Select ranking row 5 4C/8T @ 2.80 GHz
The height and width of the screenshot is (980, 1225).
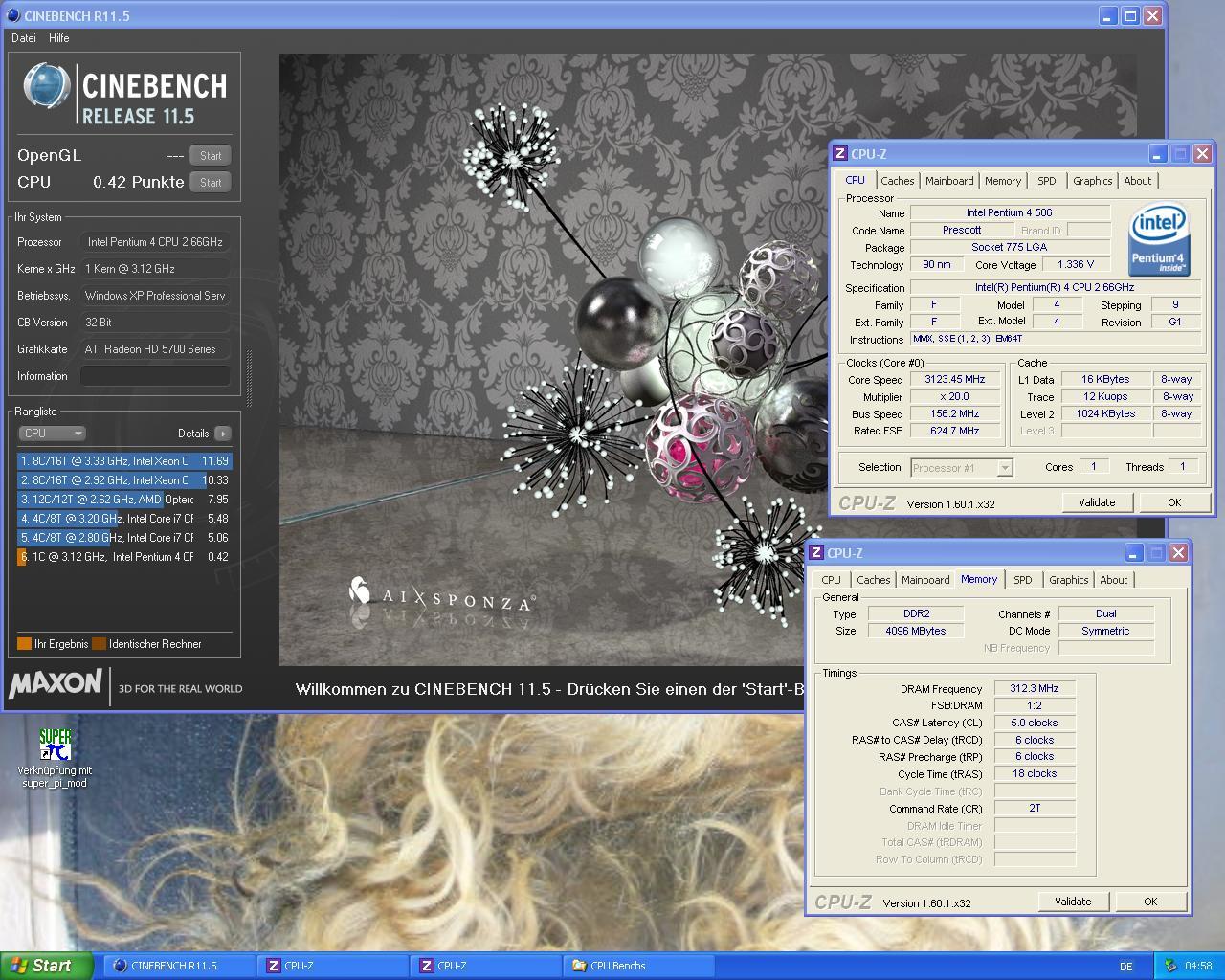124,538
